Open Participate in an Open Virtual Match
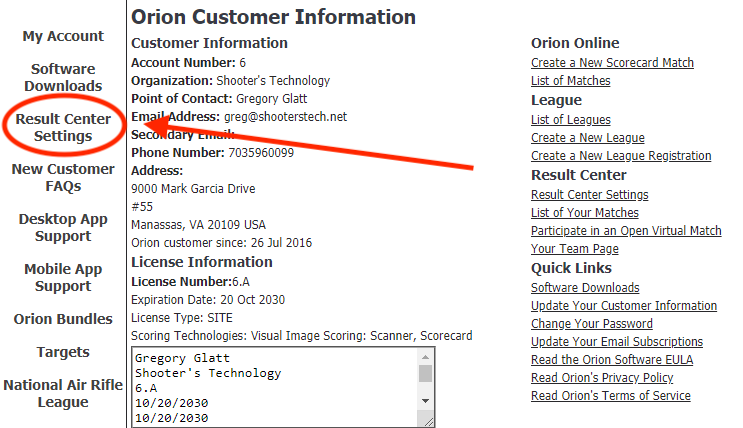The width and height of the screenshot is (743, 428). pyautogui.click(x=626, y=231)
